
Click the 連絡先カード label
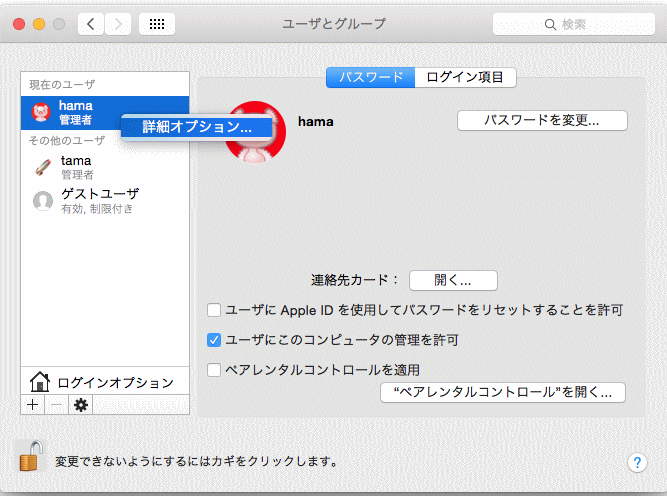coord(354,280)
